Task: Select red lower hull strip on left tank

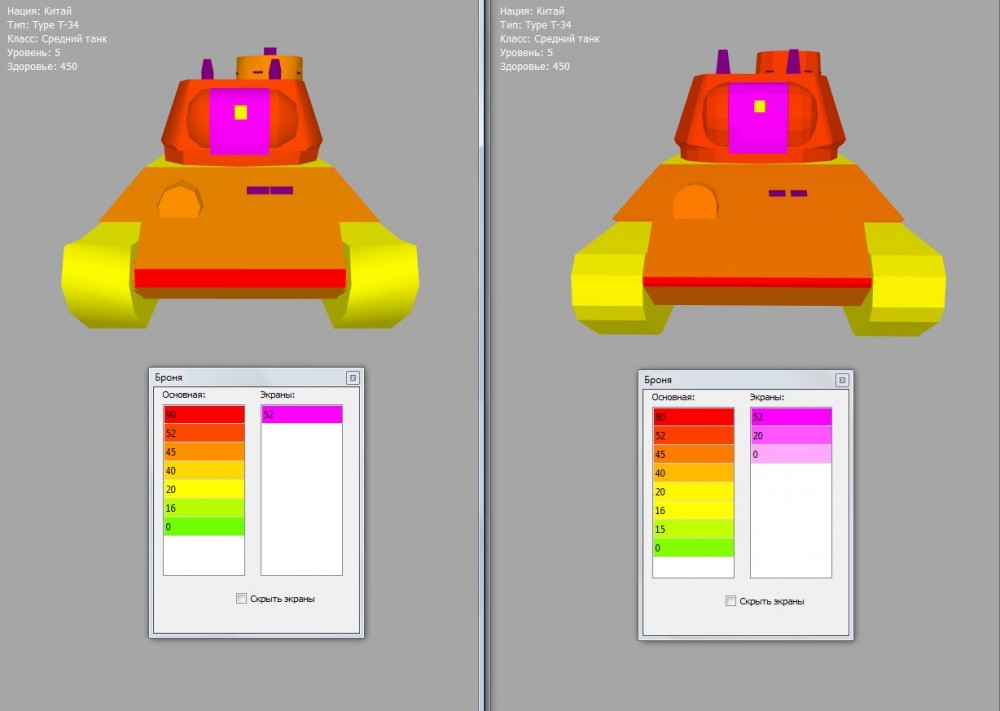Action: coord(240,278)
